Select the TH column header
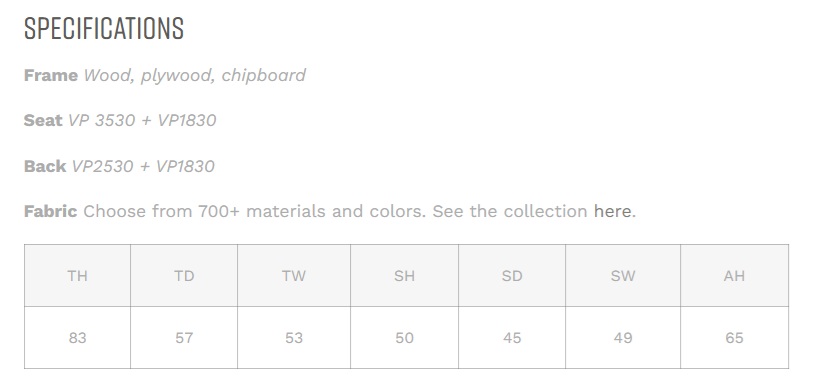814x381 pixels. point(77,276)
